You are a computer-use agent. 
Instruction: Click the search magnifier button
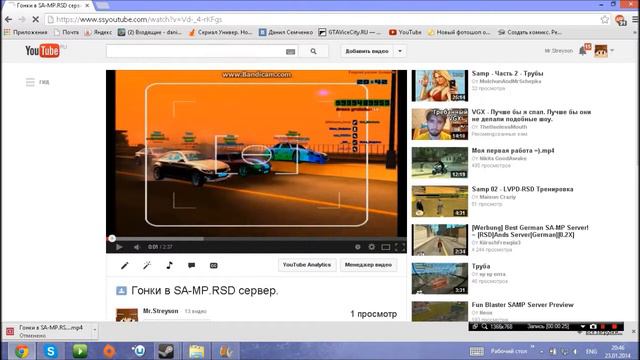[x=313, y=51]
